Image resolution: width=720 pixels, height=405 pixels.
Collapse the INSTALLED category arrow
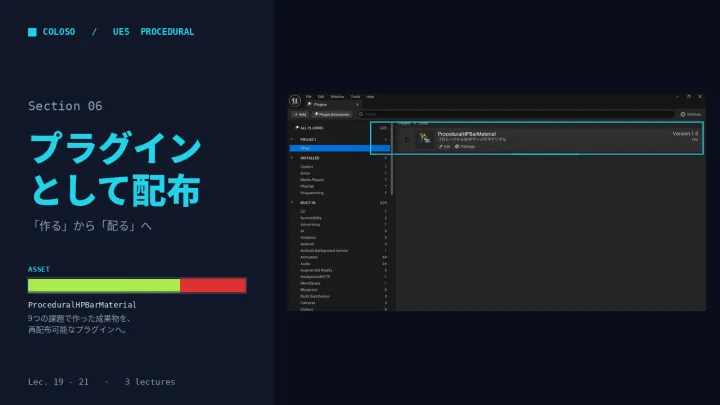point(292,158)
